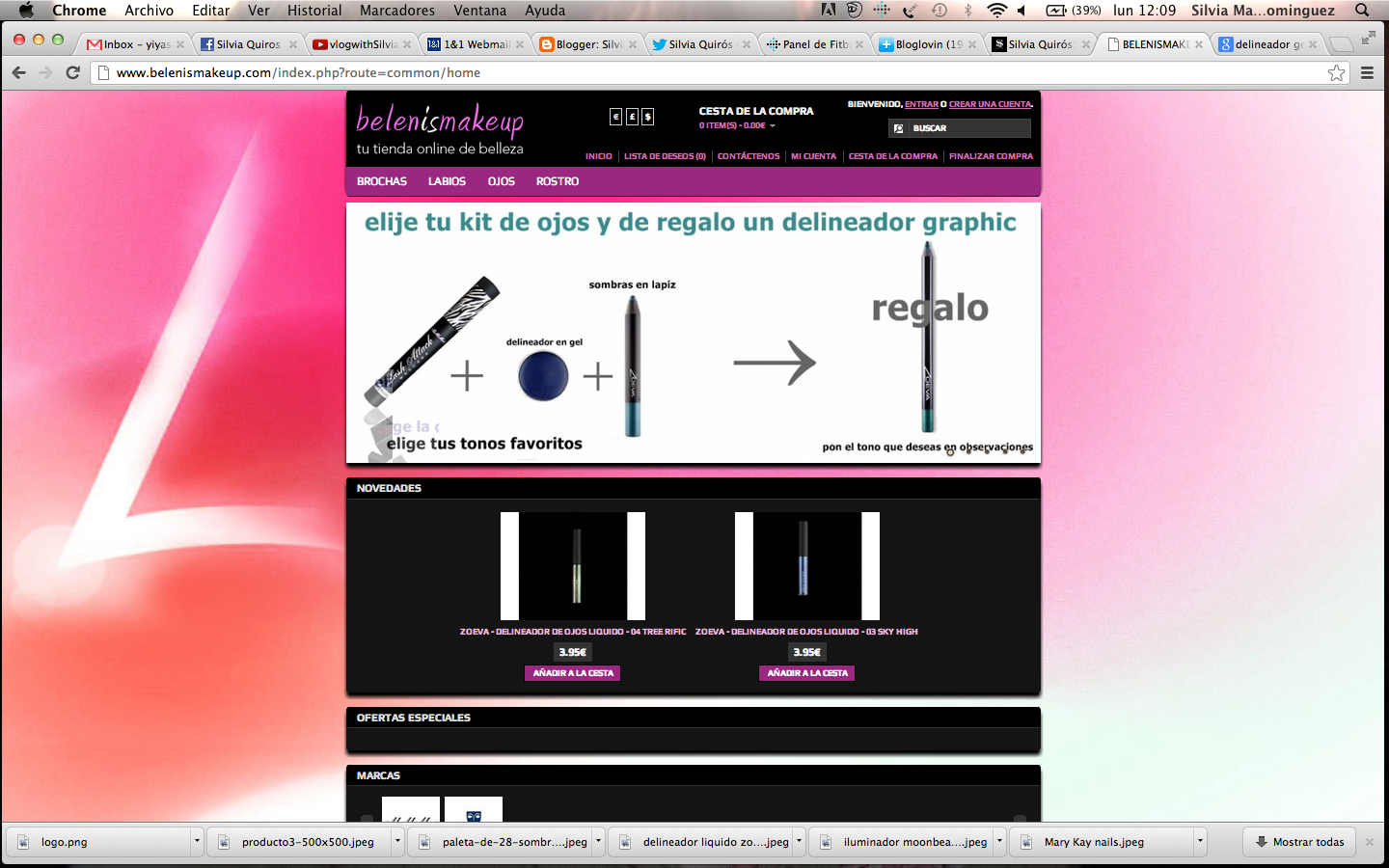Open logo.png download options arrow

[197, 841]
